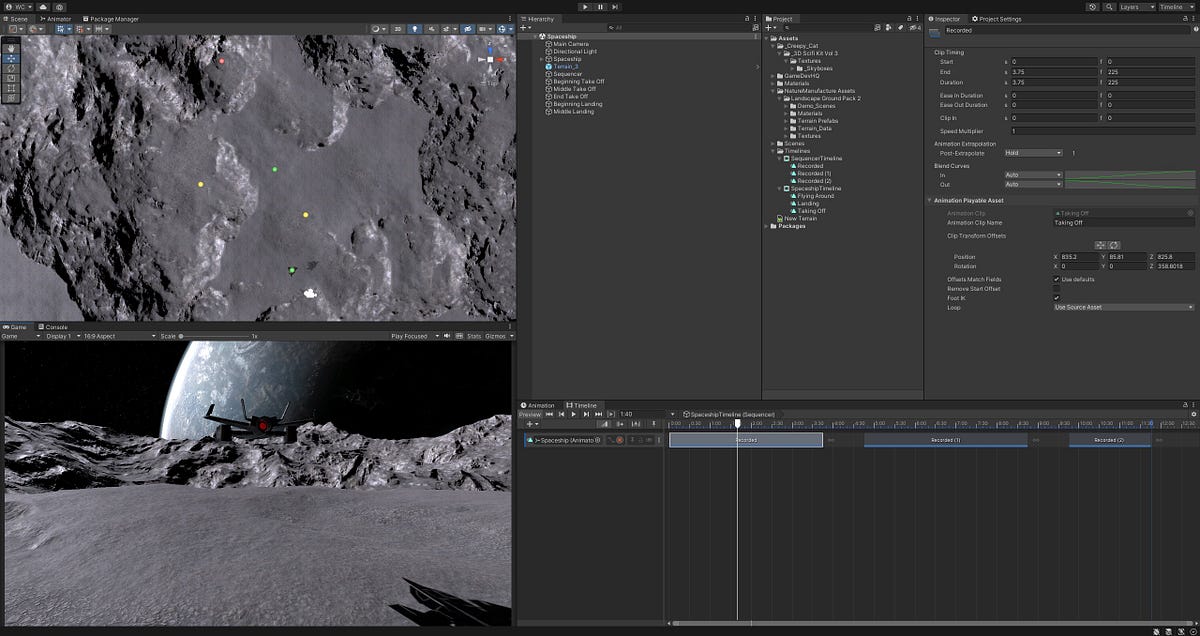Toggle Scene view lighting icon

coord(415,29)
